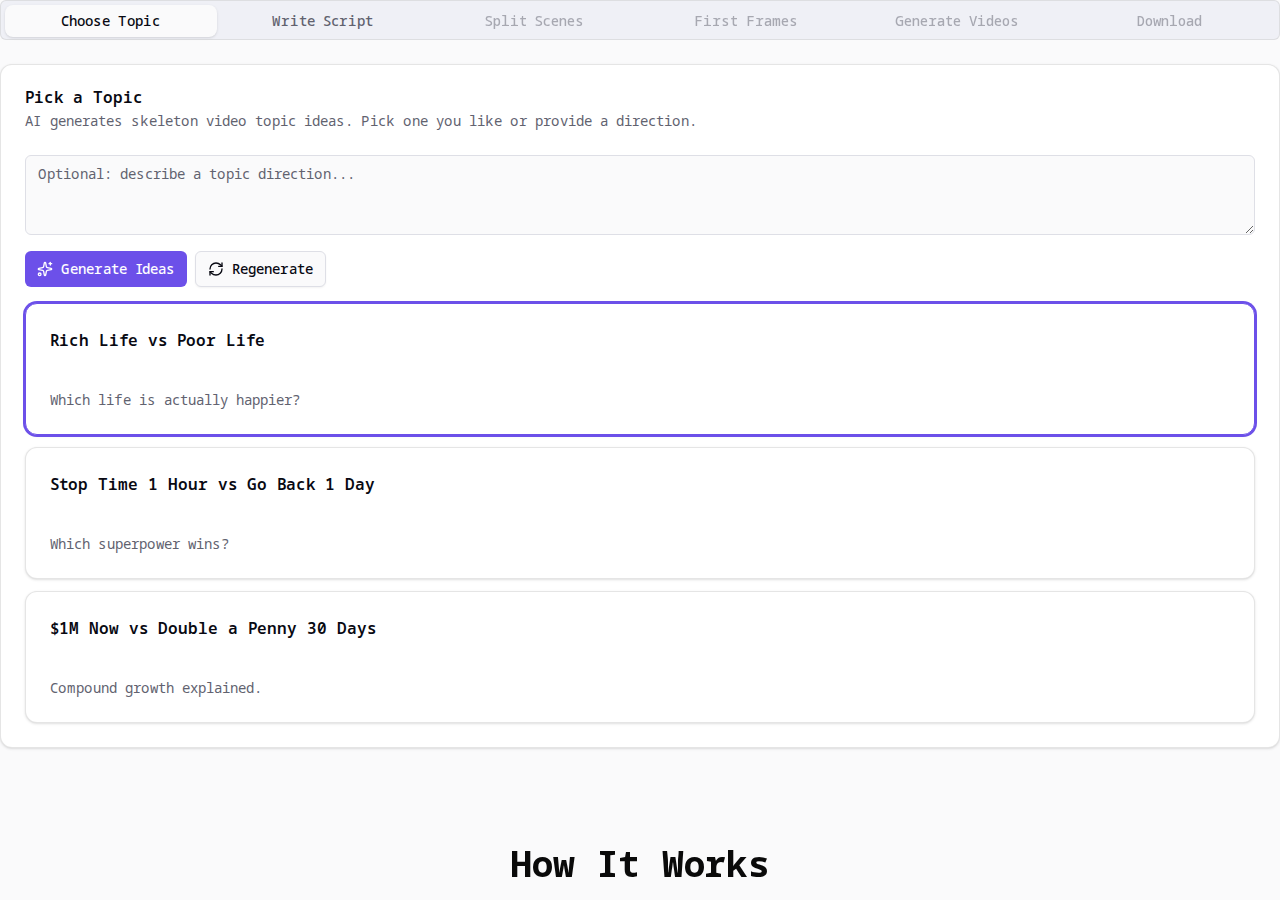This screenshot has width=1280, height=900.
Task: Click the sparkle icon in Generate Ideas
Action: pos(45,269)
